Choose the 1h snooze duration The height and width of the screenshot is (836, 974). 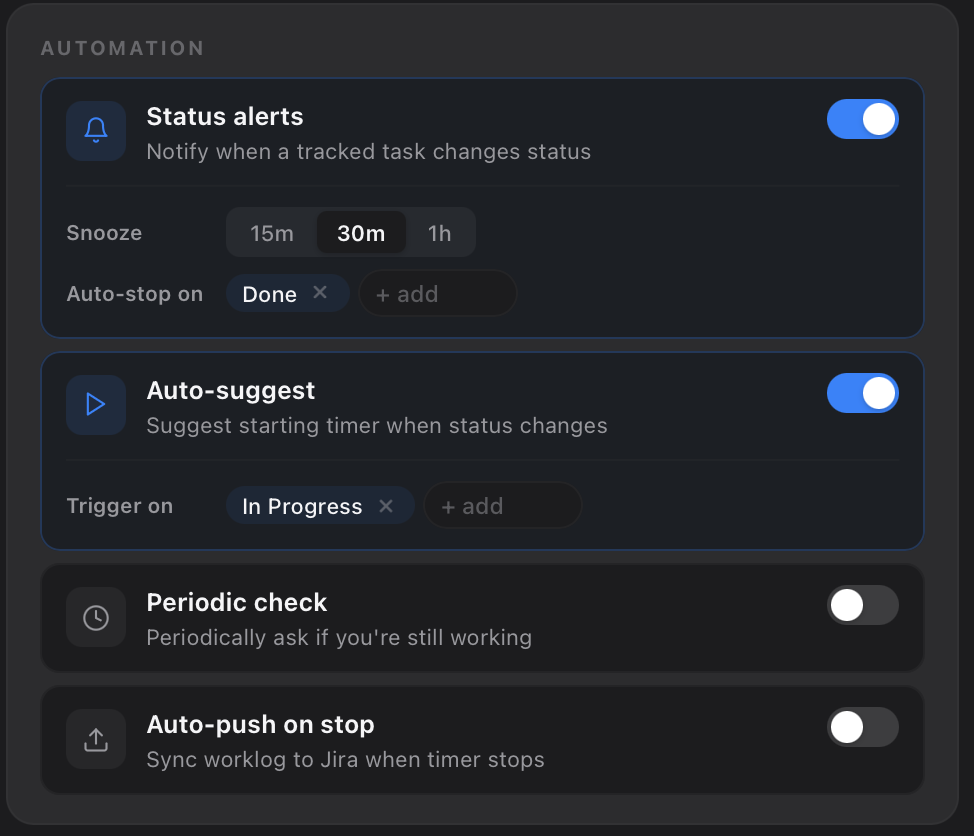(440, 233)
